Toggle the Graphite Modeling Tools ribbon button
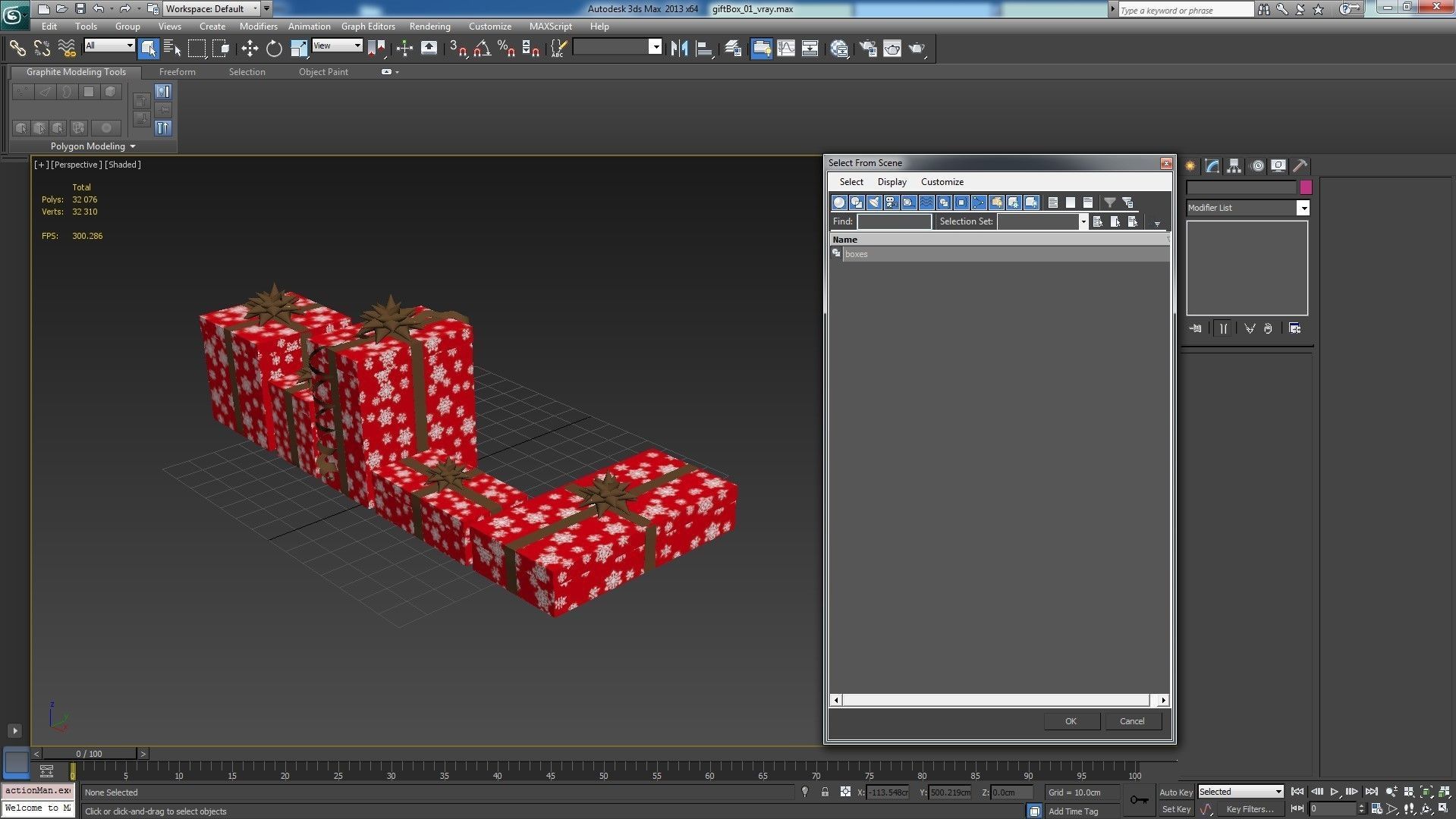1456x819 pixels. pyautogui.click(x=762, y=49)
